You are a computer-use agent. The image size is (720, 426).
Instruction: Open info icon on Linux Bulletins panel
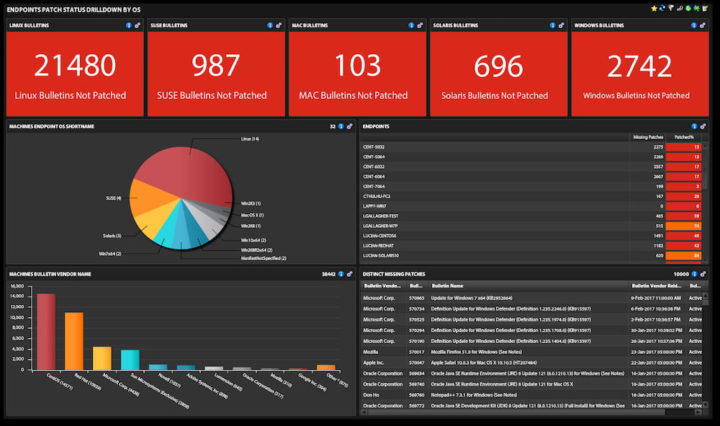coord(129,25)
